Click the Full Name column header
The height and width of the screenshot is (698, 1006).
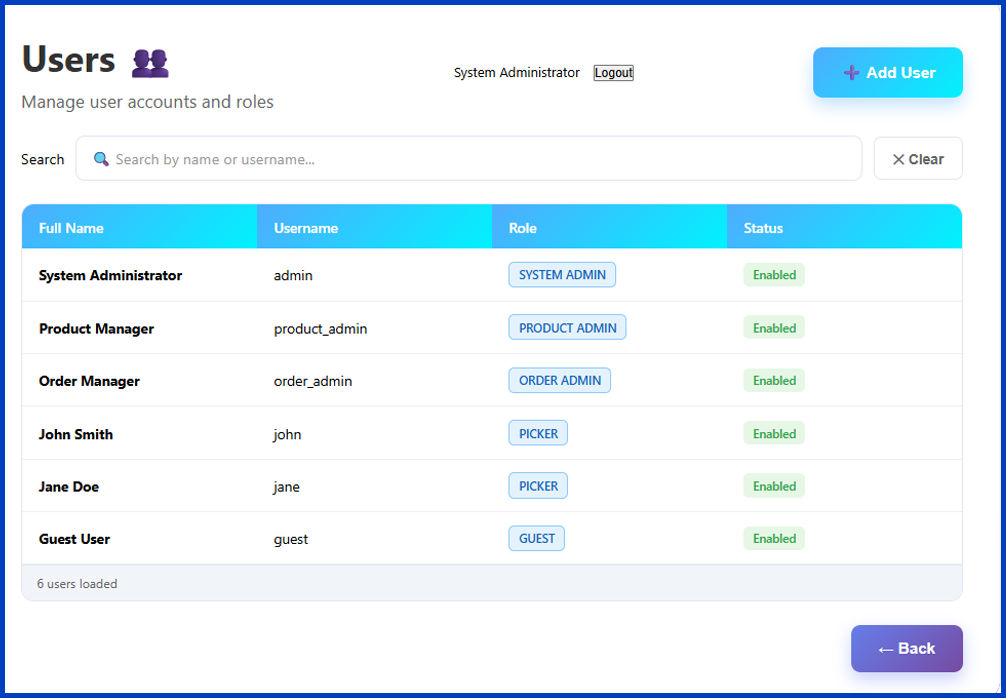pos(139,226)
